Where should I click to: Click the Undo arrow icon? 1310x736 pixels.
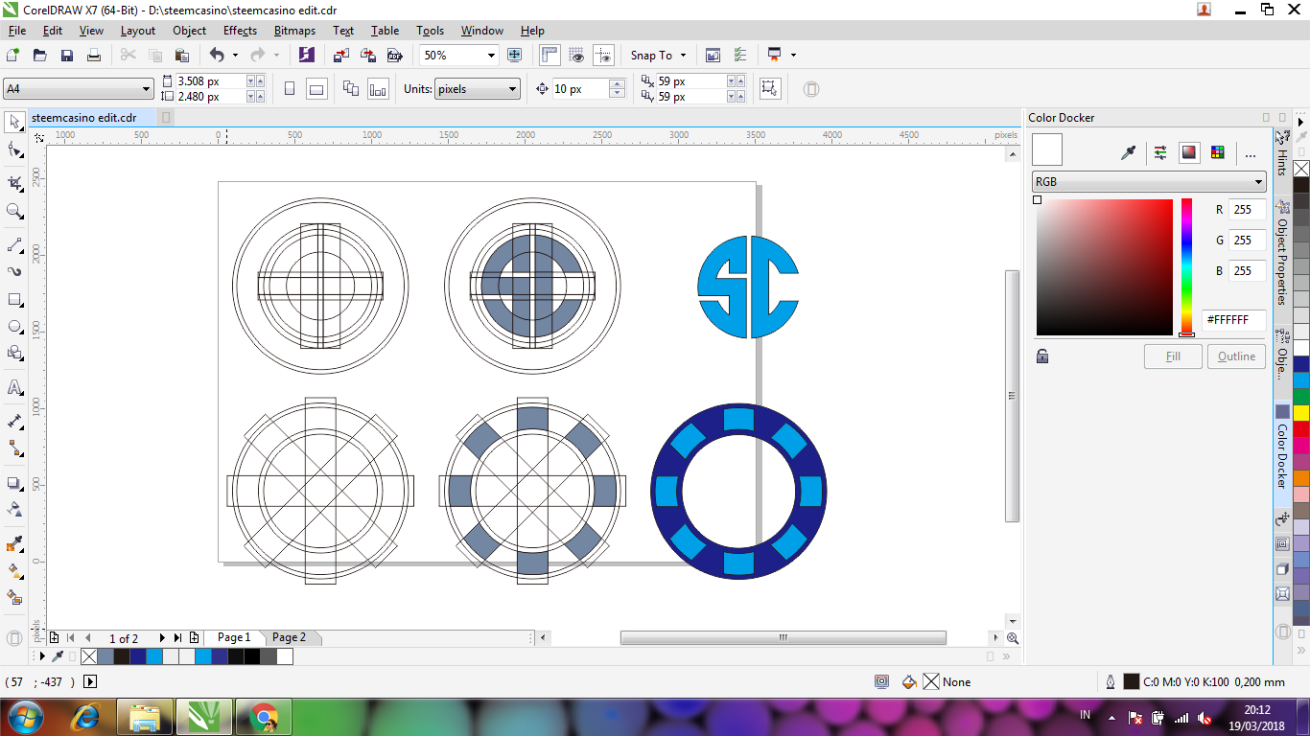point(216,55)
